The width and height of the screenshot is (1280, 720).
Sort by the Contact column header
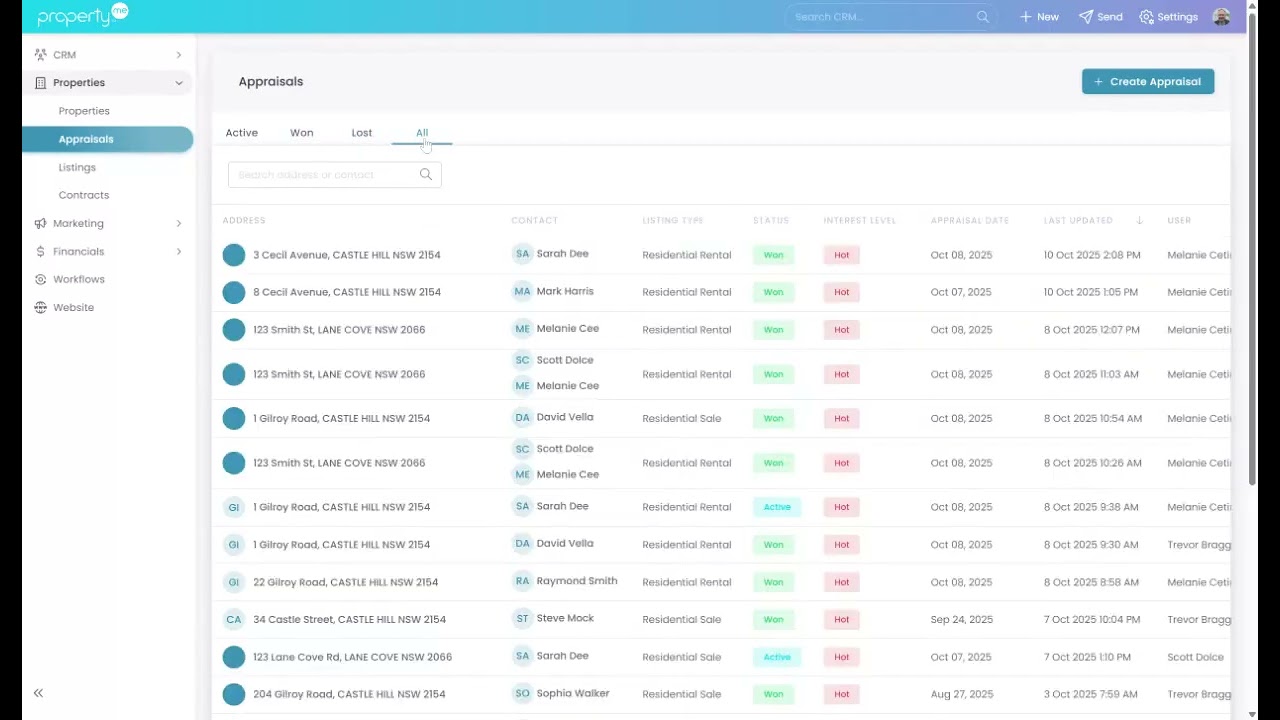(x=534, y=220)
